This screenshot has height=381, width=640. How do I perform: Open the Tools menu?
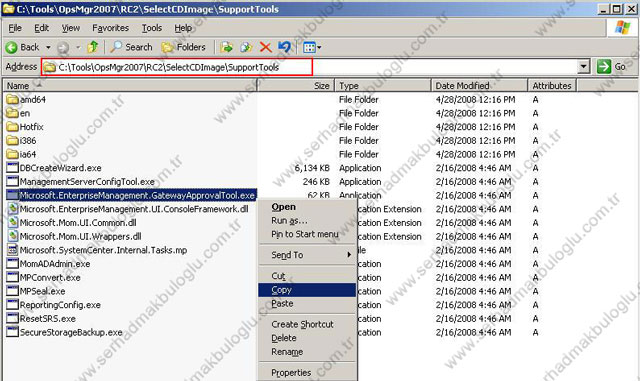[152, 28]
